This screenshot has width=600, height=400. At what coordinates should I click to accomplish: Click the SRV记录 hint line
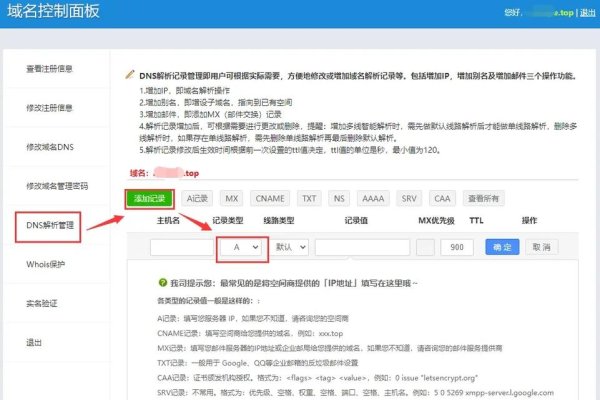point(355,393)
